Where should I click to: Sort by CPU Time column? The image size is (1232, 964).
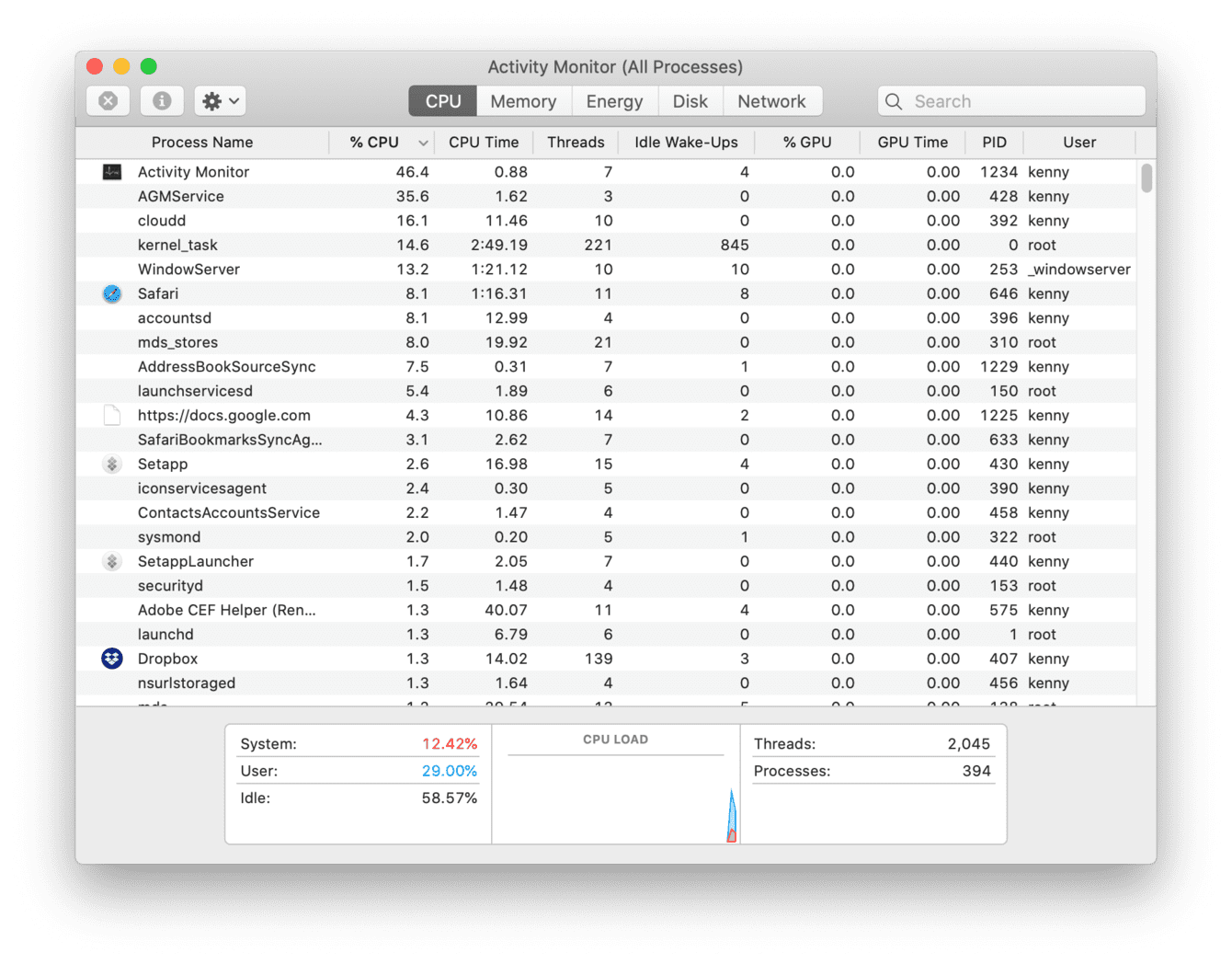484,143
